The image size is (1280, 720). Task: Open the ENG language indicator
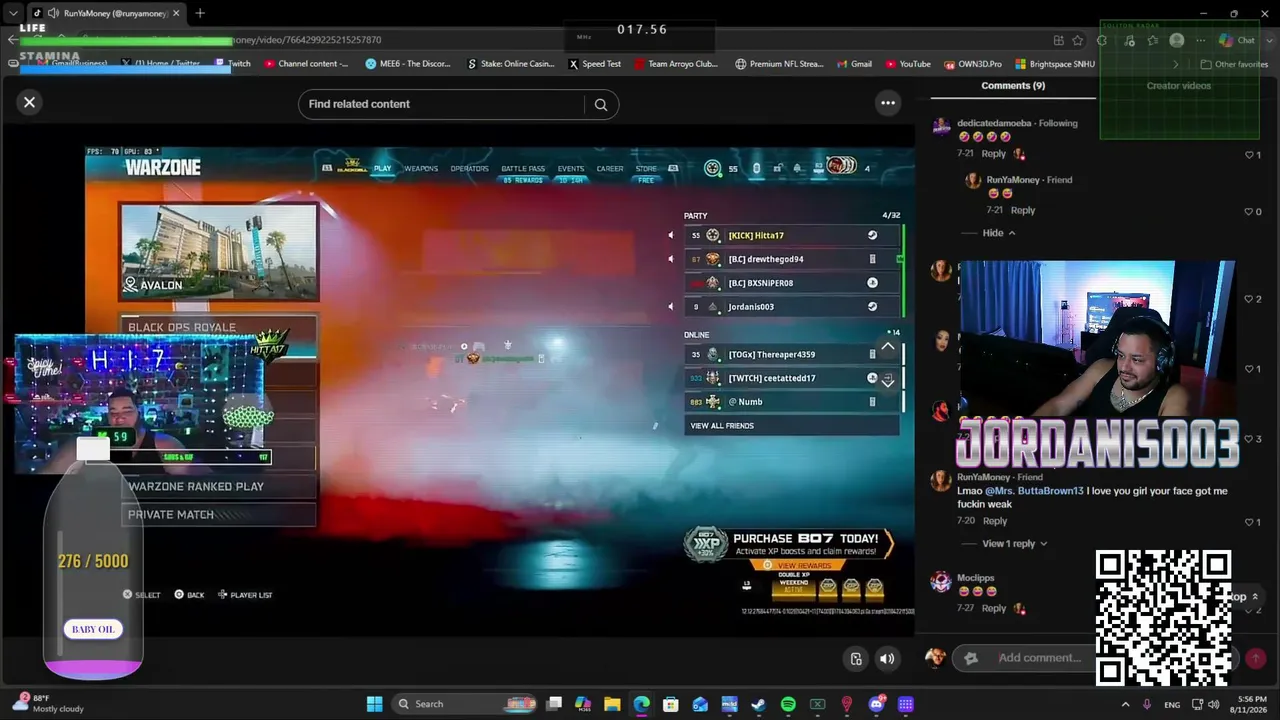point(1172,704)
